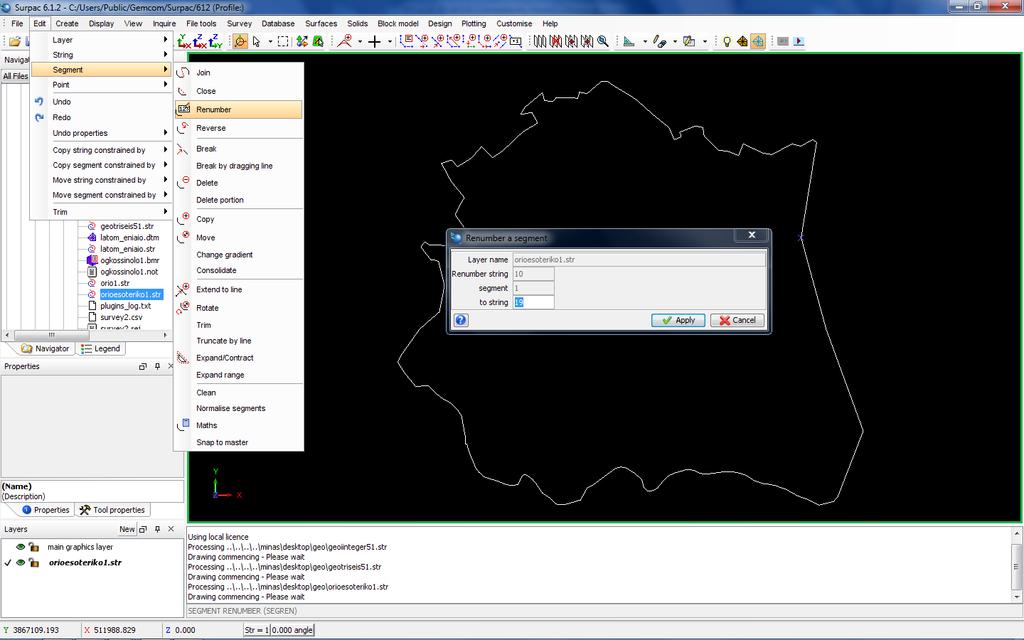Click the blue triangle ruler toolbar icon
Viewport: 1024px width, 640px height.
(629, 42)
